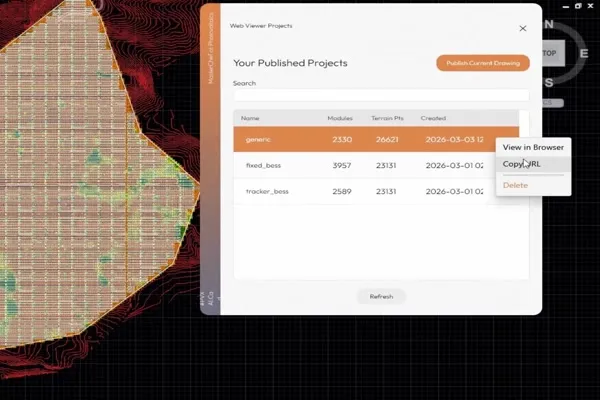
Task: Sort projects by the Name column header
Action: coord(250,118)
